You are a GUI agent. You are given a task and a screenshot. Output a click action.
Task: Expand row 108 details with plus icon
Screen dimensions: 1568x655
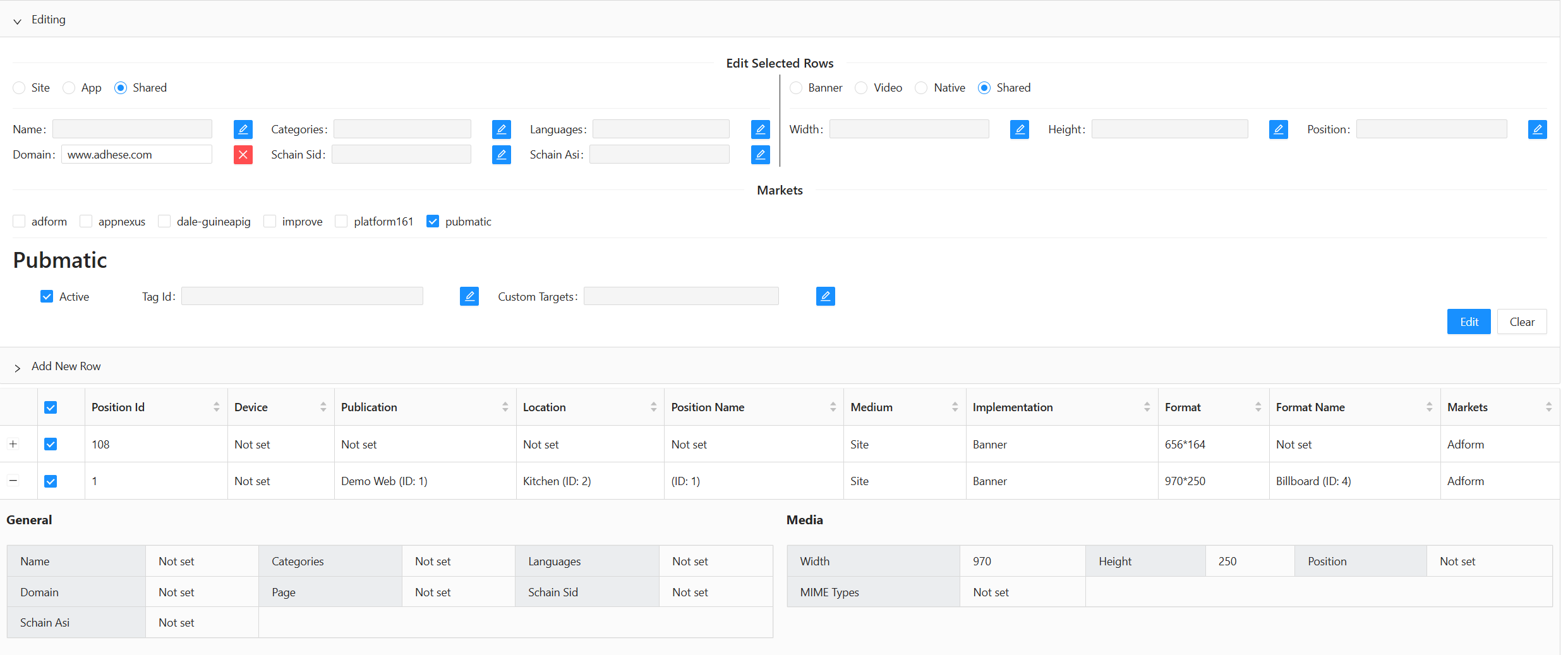click(x=13, y=444)
